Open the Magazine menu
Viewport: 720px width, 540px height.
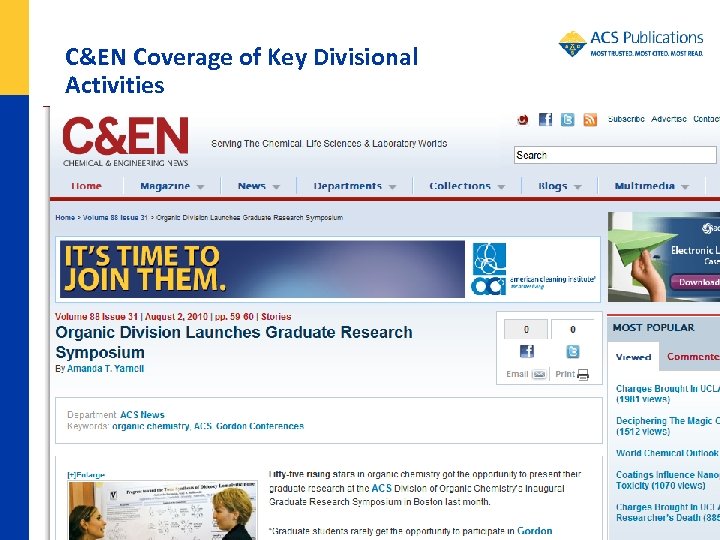click(x=165, y=186)
